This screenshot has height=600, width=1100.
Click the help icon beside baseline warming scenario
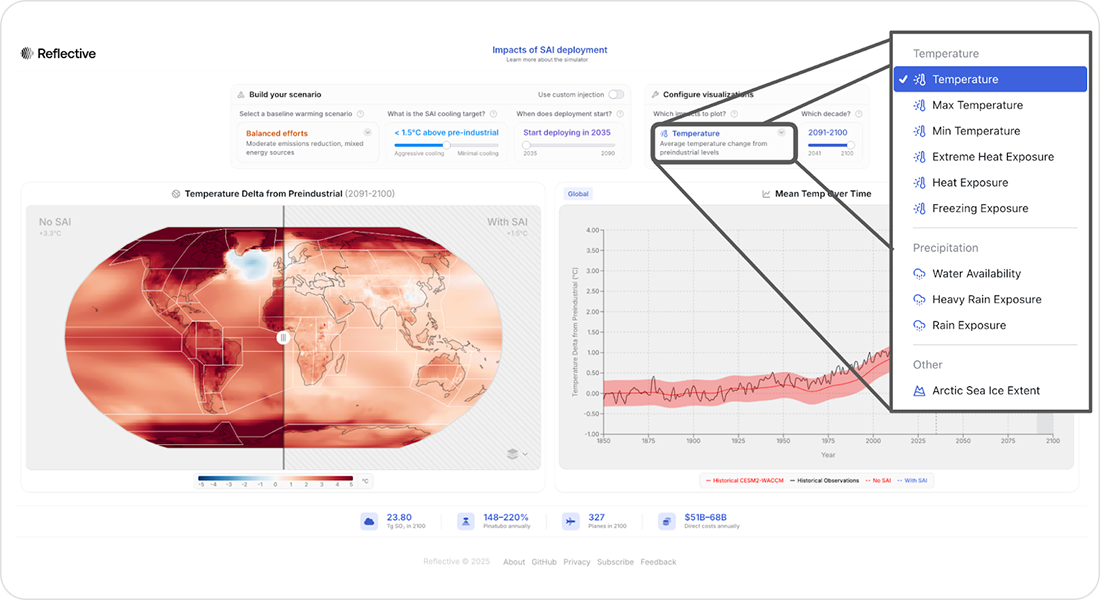pos(360,114)
